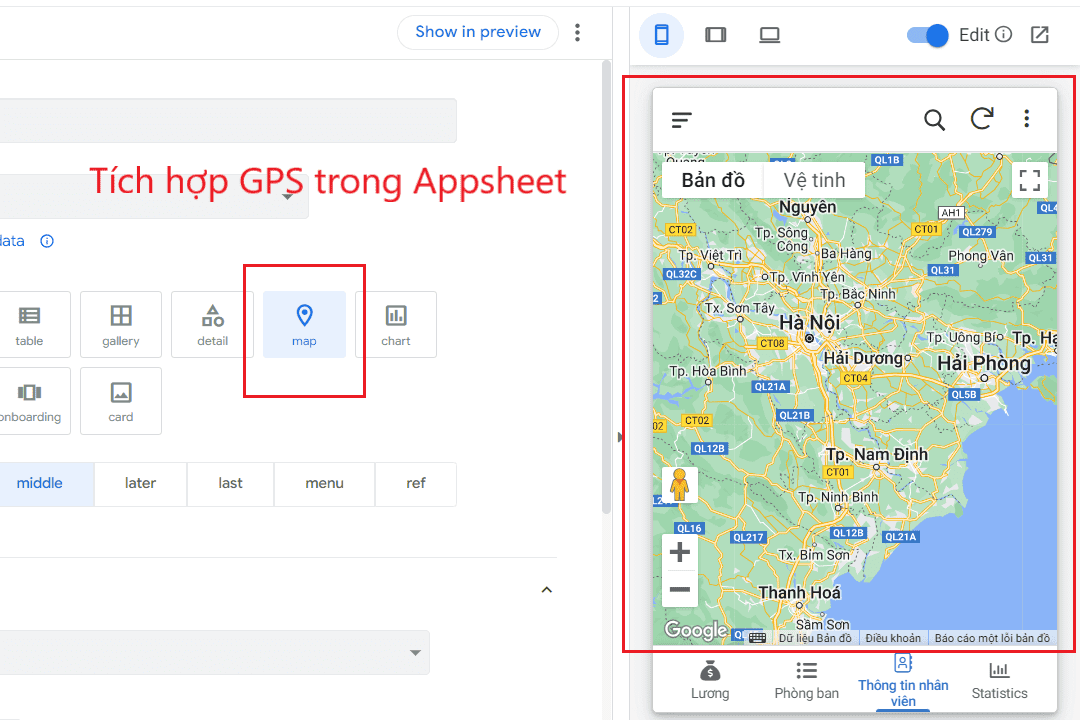
Task: Switch to the Phòng ban tab
Action: coord(806,681)
